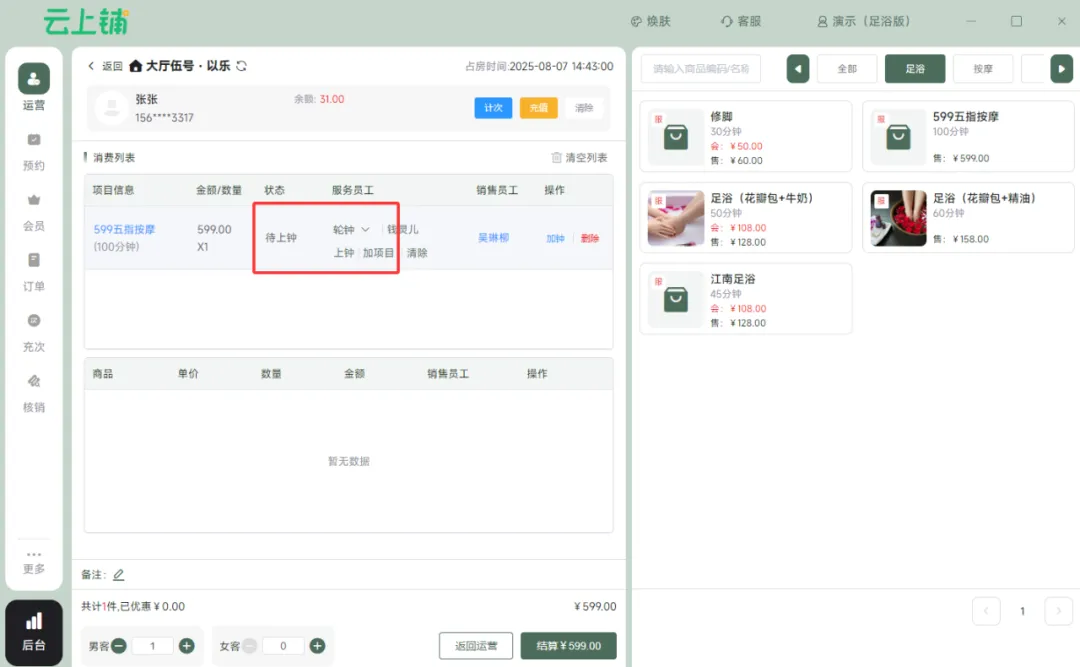Open the 充次 sidebar icon
The height and width of the screenshot is (667, 1080).
tap(33, 321)
